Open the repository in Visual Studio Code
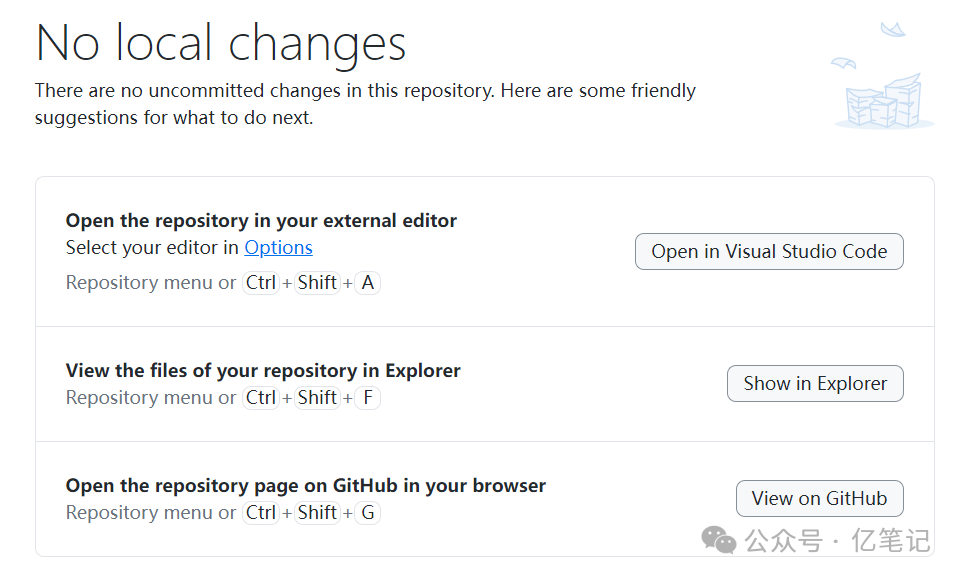961x579 pixels. coord(768,251)
